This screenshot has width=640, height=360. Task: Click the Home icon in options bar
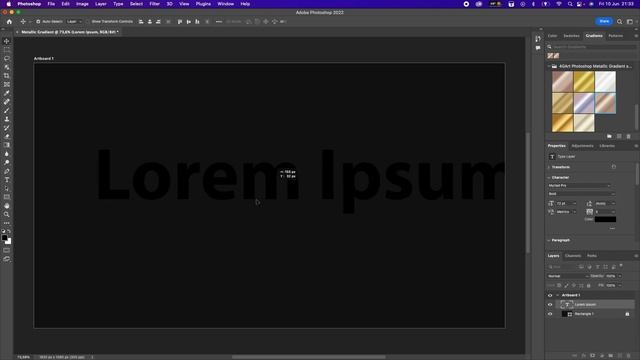tap(9, 22)
